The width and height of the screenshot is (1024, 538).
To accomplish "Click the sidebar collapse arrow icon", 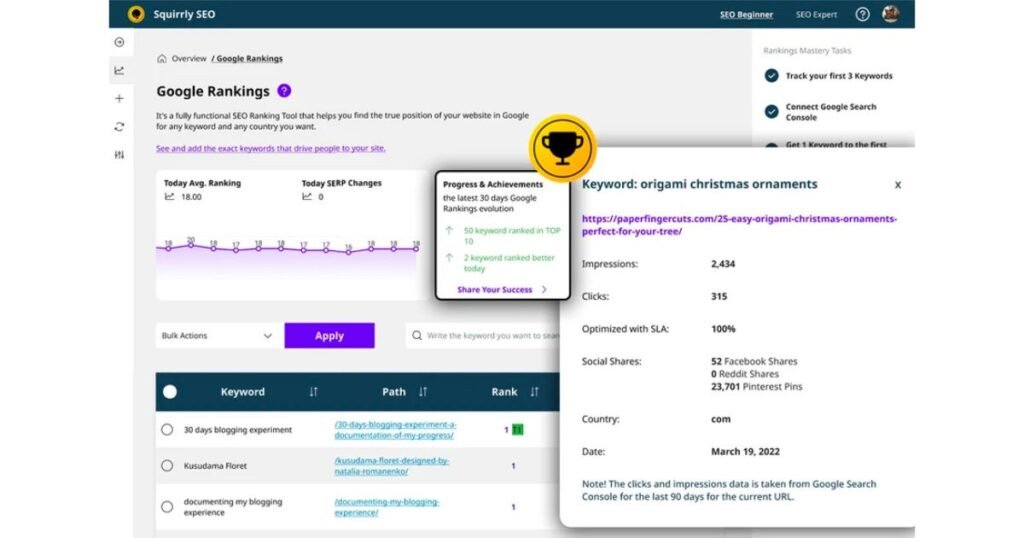I will tap(119, 42).
